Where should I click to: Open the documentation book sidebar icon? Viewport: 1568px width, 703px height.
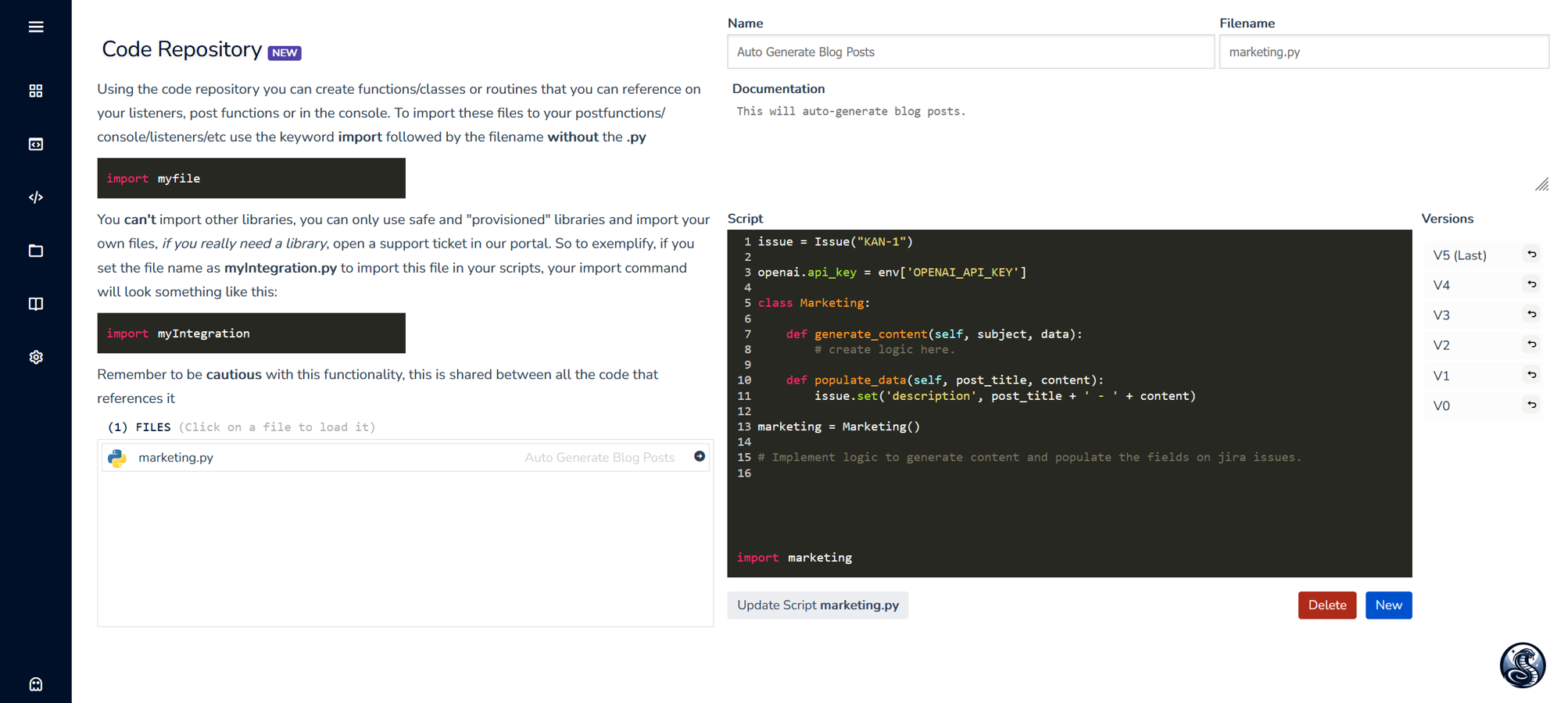pyautogui.click(x=36, y=304)
